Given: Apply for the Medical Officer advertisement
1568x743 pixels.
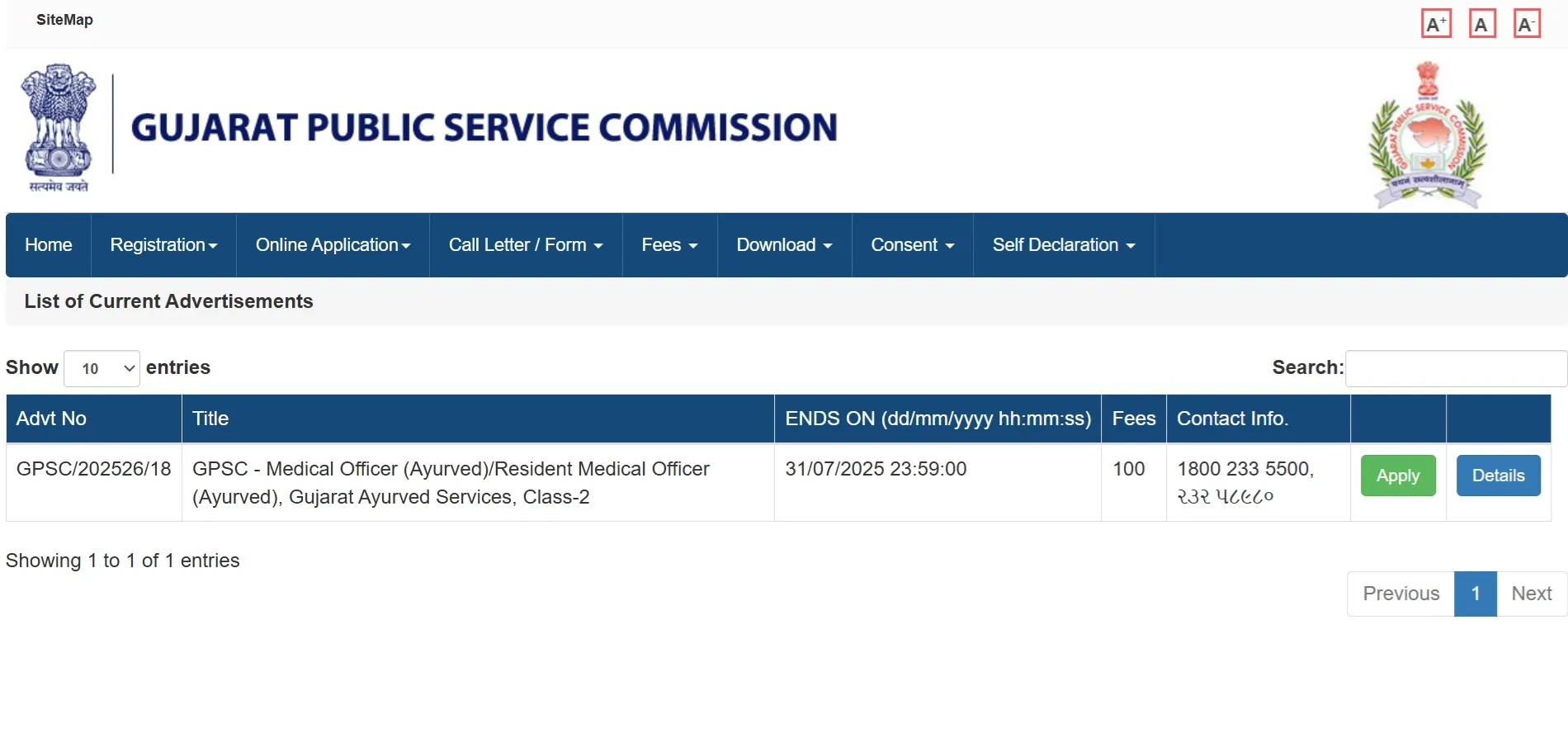Looking at the screenshot, I should 1397,476.
